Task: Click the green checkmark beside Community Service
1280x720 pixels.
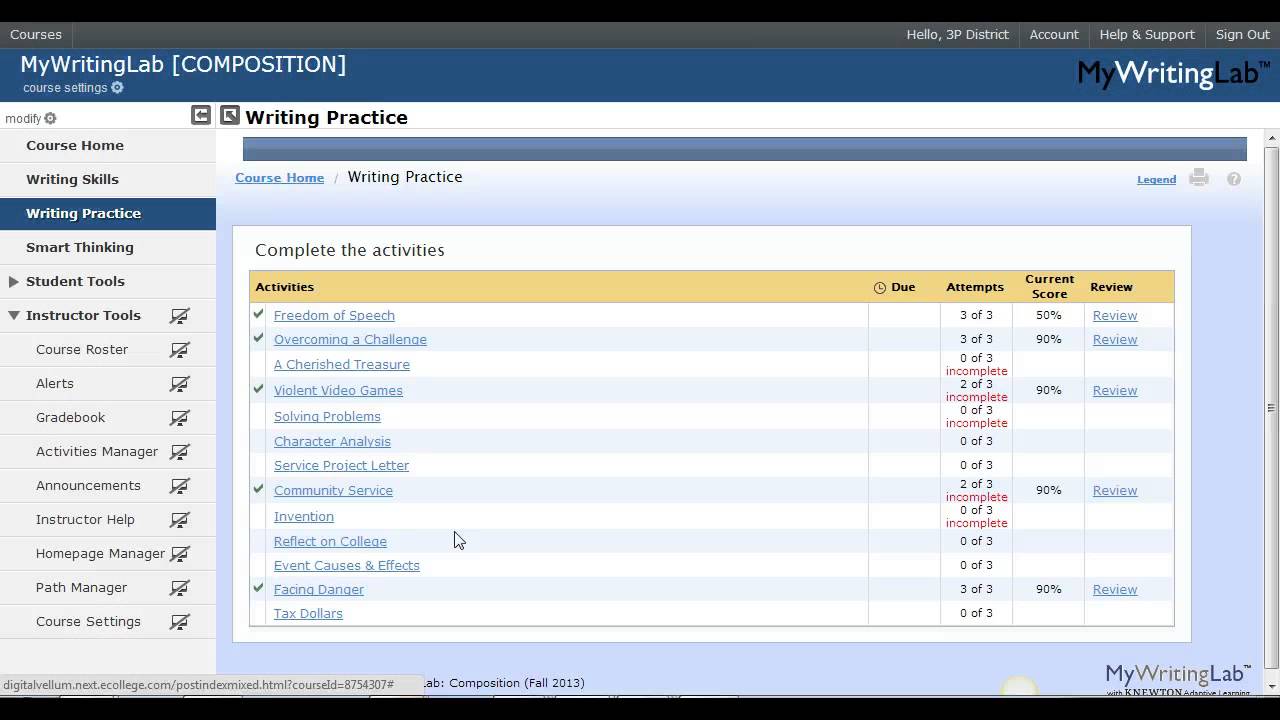Action: pos(259,489)
